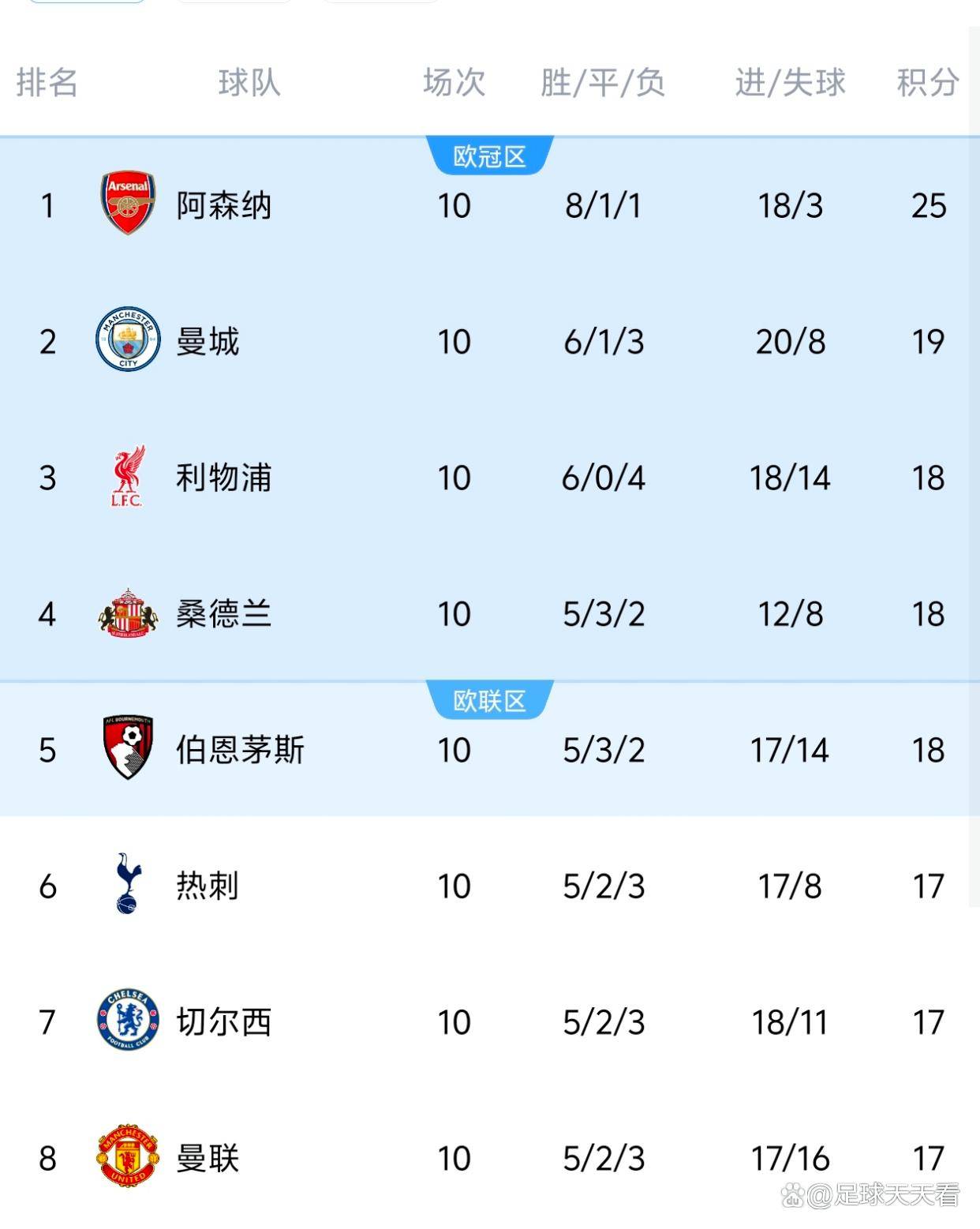This screenshot has width=980, height=1229.
Task: Select the Liverpool LFC crest
Action: coord(128,477)
